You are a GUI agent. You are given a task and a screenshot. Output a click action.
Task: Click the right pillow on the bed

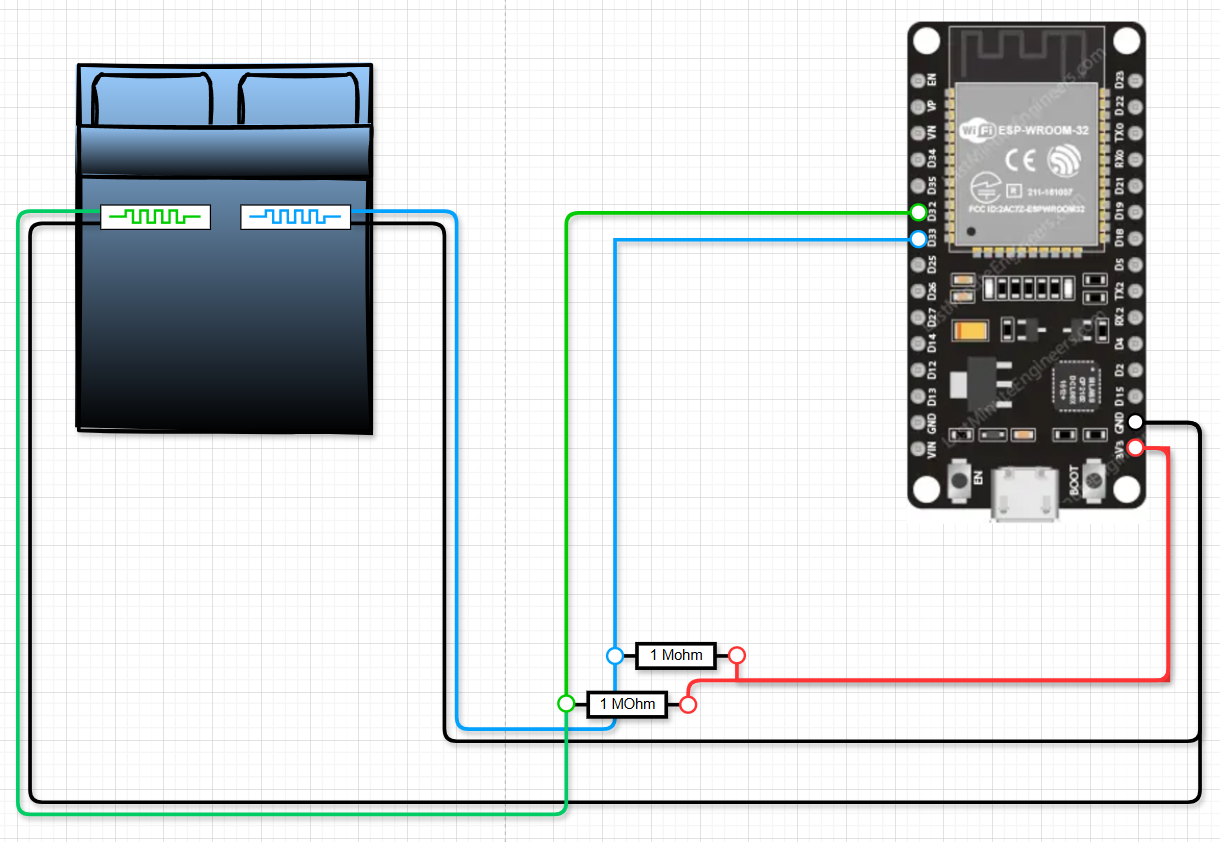coord(300,99)
